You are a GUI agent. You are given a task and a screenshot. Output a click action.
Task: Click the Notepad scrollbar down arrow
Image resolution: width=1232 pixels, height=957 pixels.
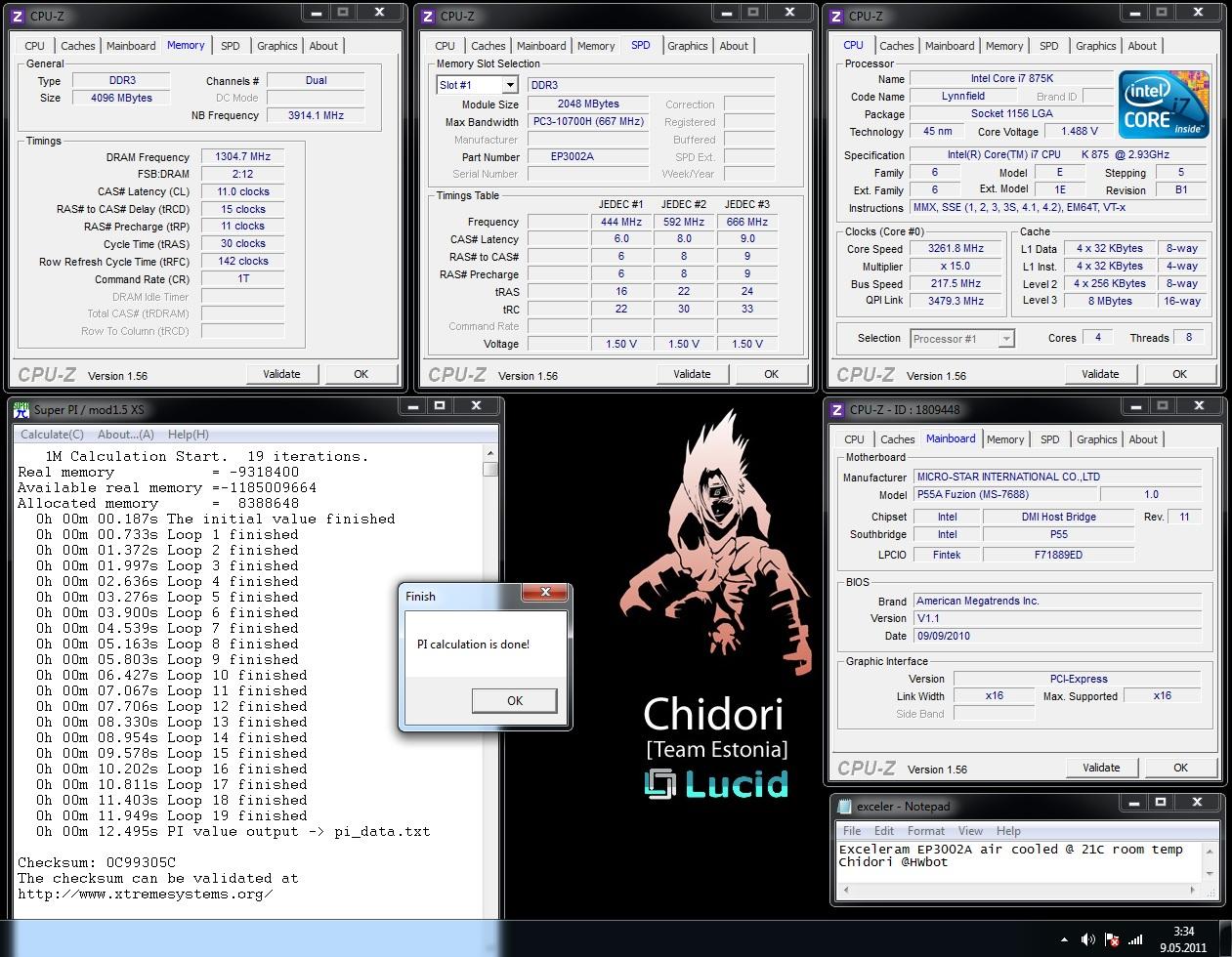pos(1211,872)
